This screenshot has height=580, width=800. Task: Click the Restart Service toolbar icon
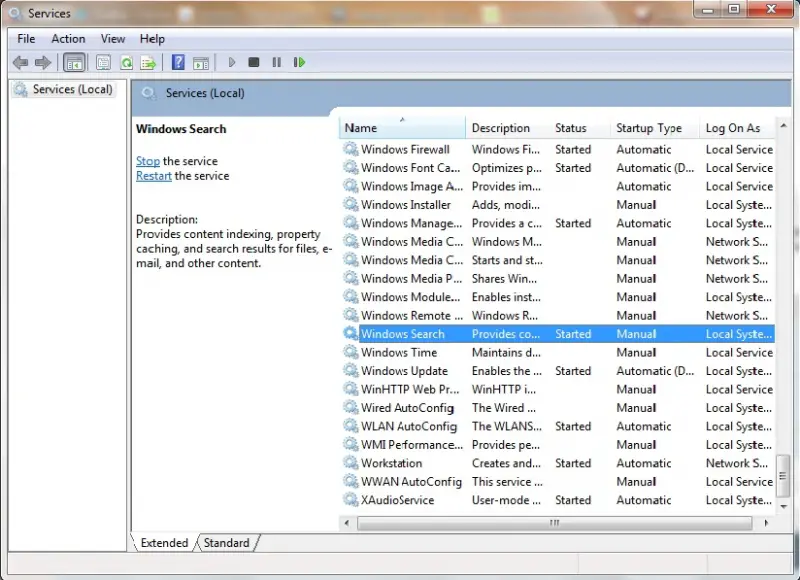pos(299,62)
